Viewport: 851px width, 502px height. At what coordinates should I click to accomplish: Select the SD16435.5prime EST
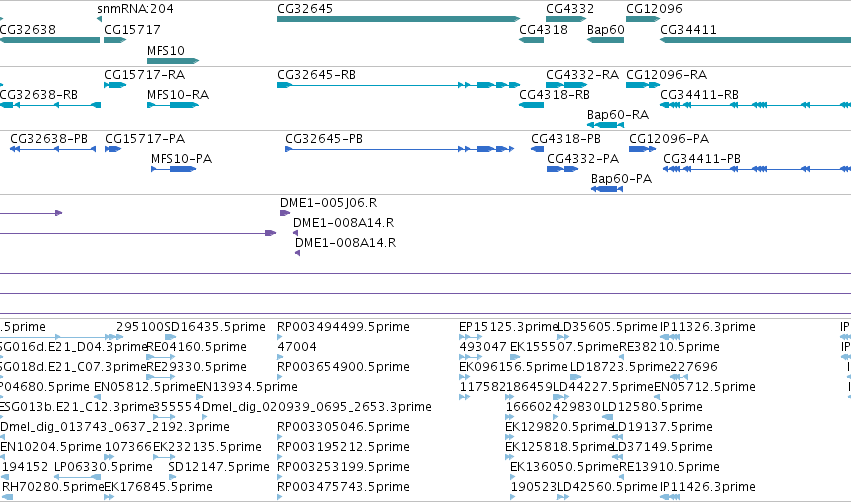pos(170,337)
